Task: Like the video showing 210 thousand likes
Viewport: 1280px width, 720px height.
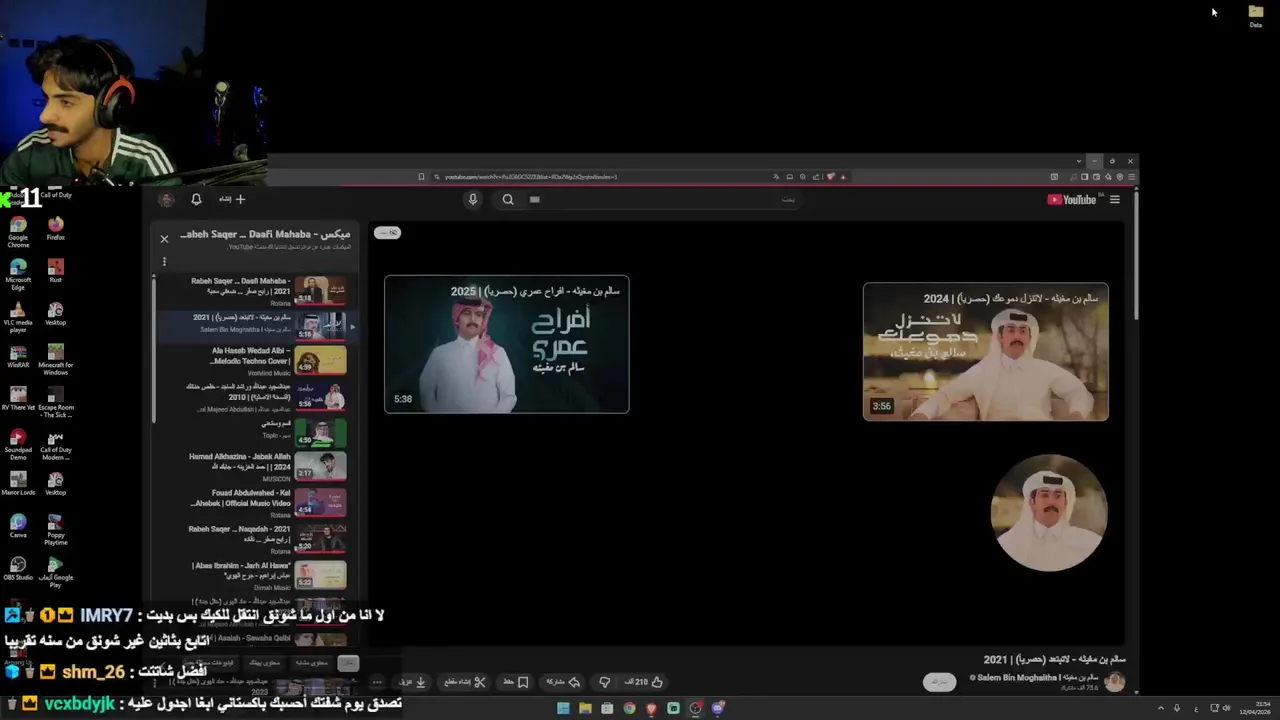Action: point(644,682)
